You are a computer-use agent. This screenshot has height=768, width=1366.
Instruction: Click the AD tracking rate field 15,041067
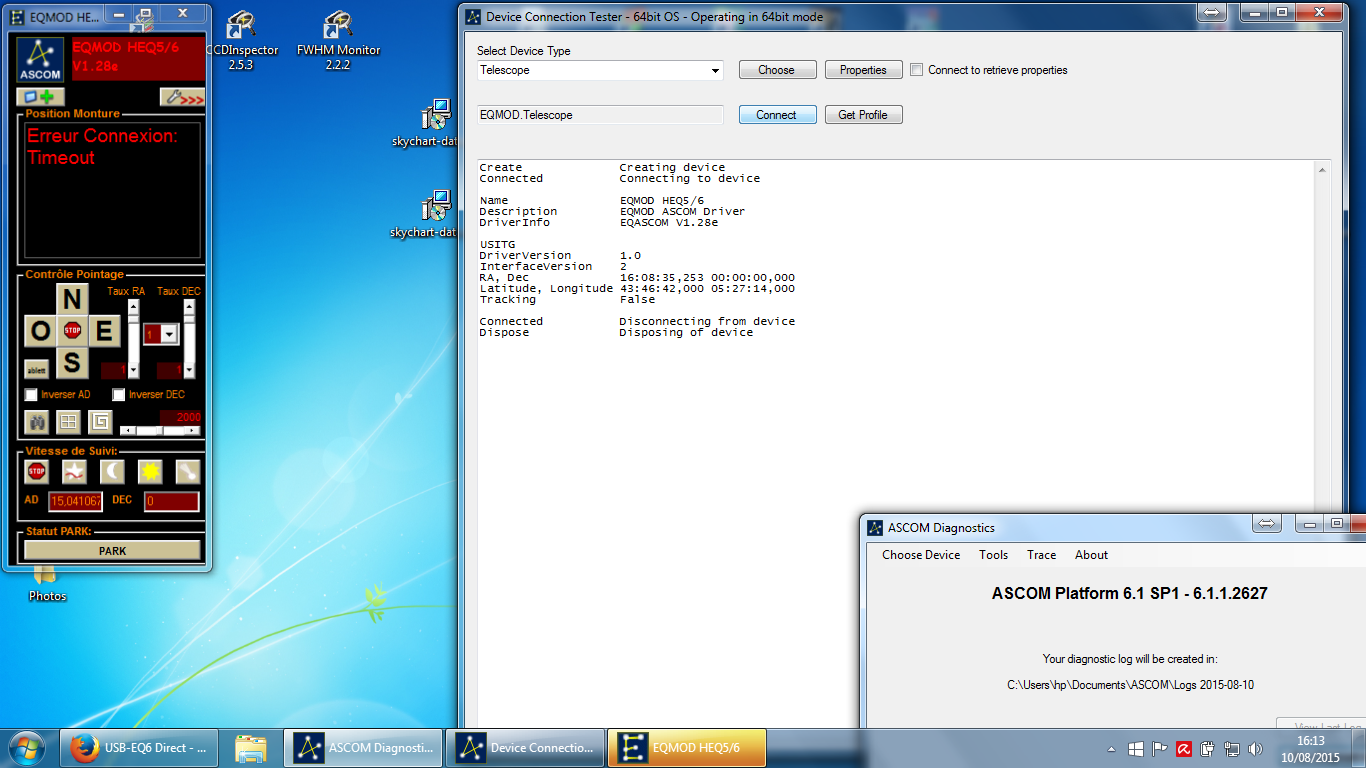tap(76, 501)
